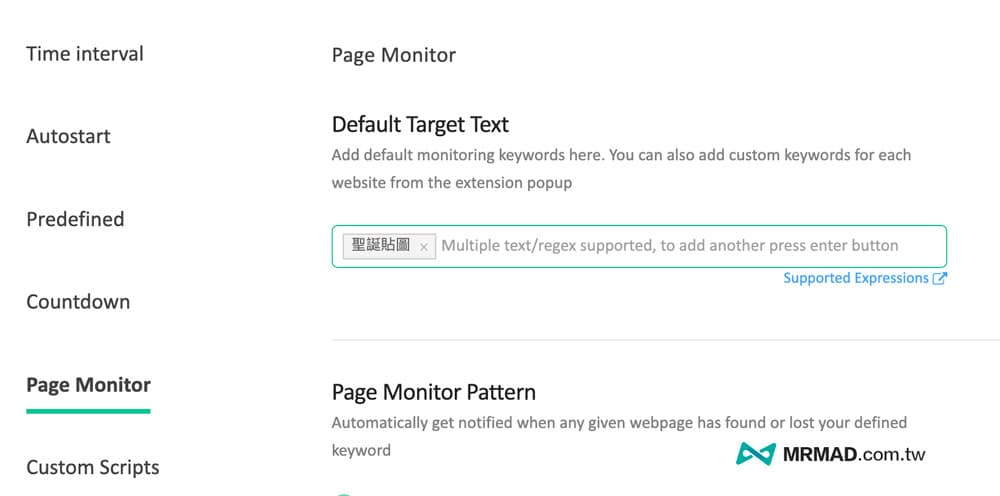
Task: Click the MRMAD.com.tw watermark text
Action: pos(853,455)
